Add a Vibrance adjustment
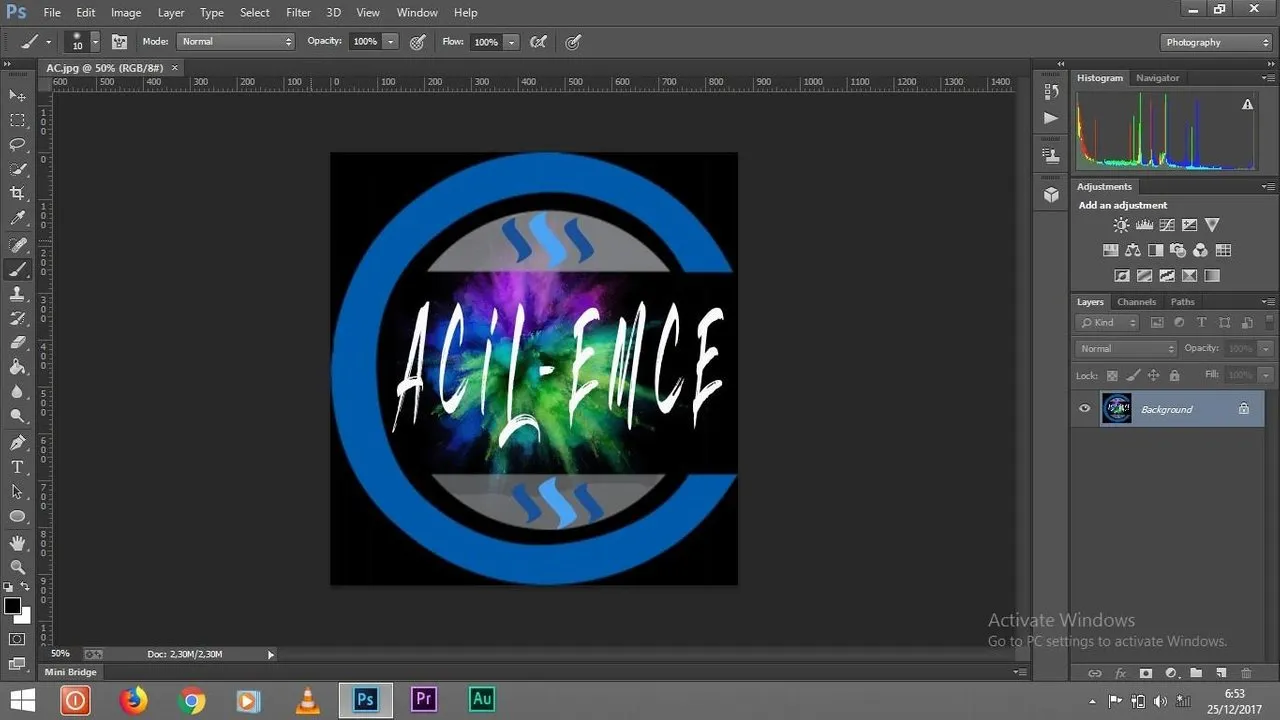Screen dimensions: 1280x720 1212,225
